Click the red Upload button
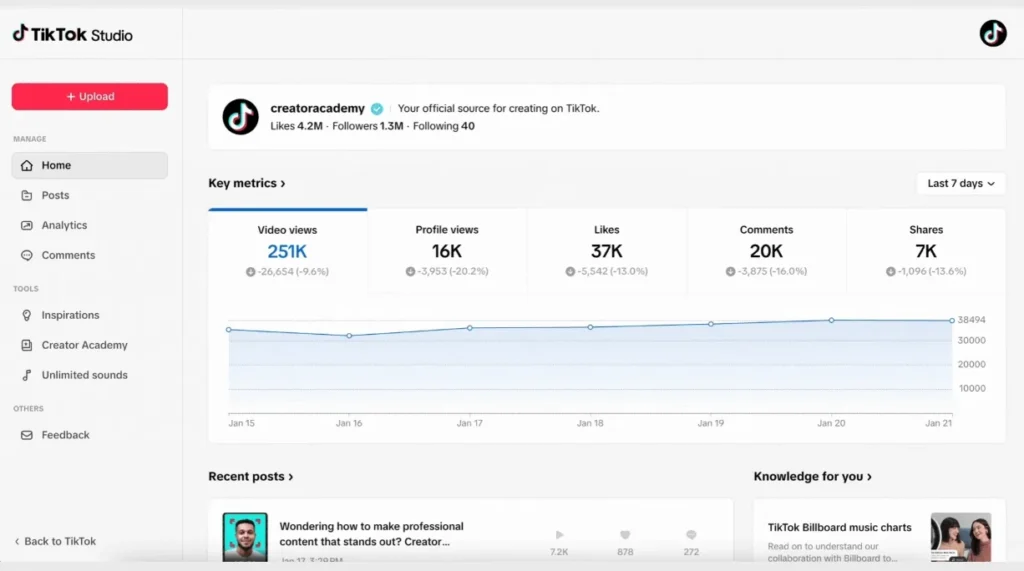This screenshot has height=571, width=1024. pyautogui.click(x=89, y=97)
